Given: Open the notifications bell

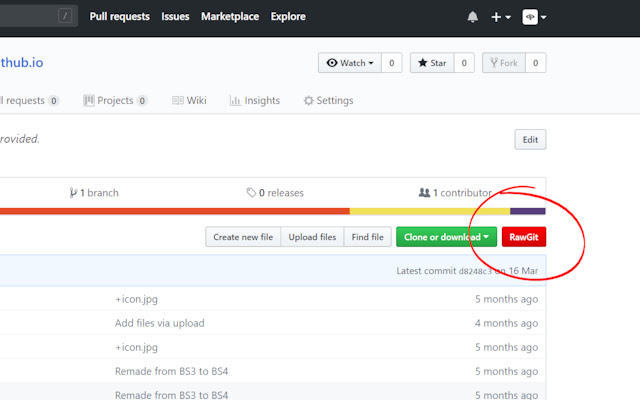Looking at the screenshot, I should click(x=472, y=17).
